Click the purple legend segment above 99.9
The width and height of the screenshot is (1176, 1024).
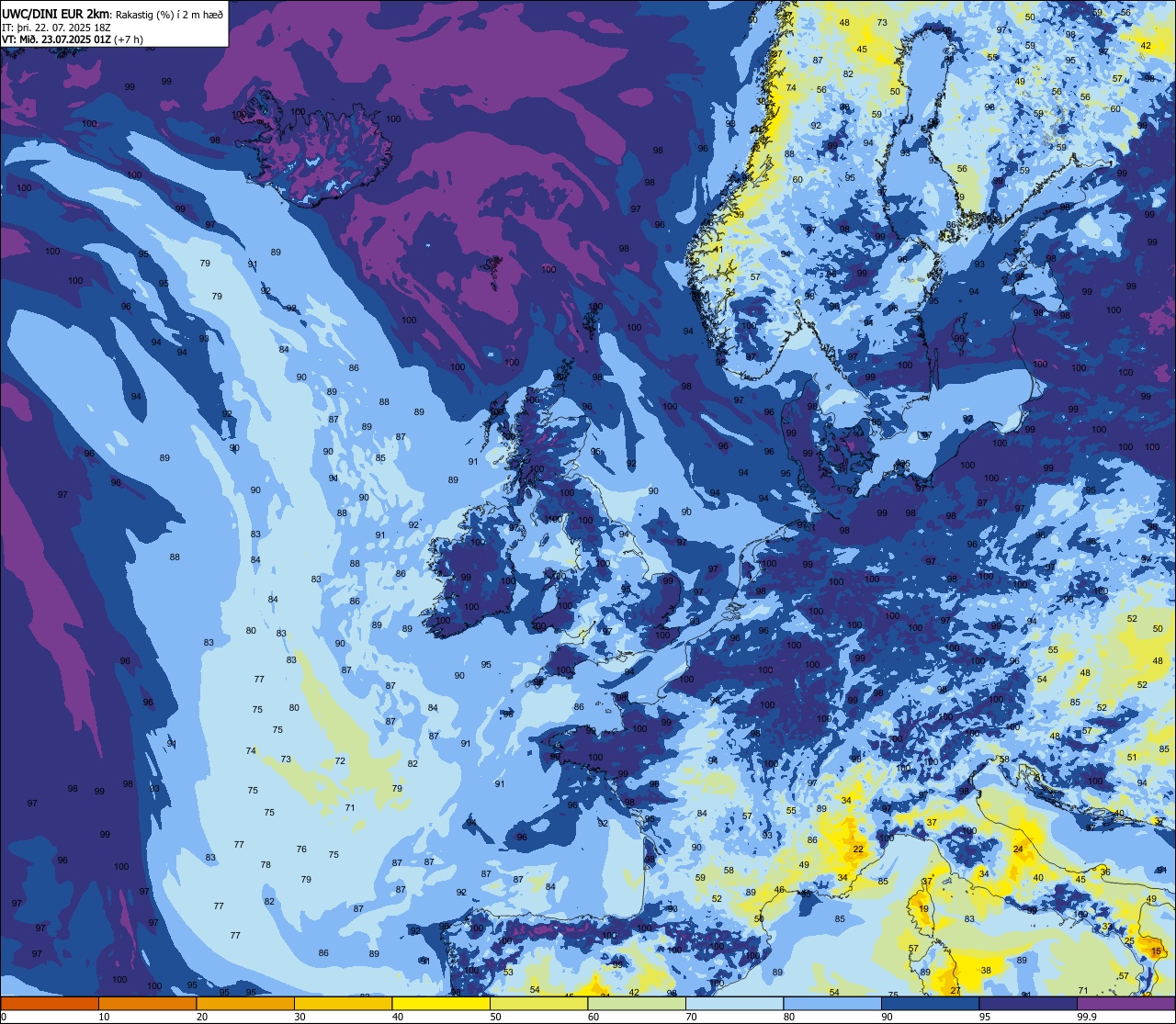[1125, 1003]
